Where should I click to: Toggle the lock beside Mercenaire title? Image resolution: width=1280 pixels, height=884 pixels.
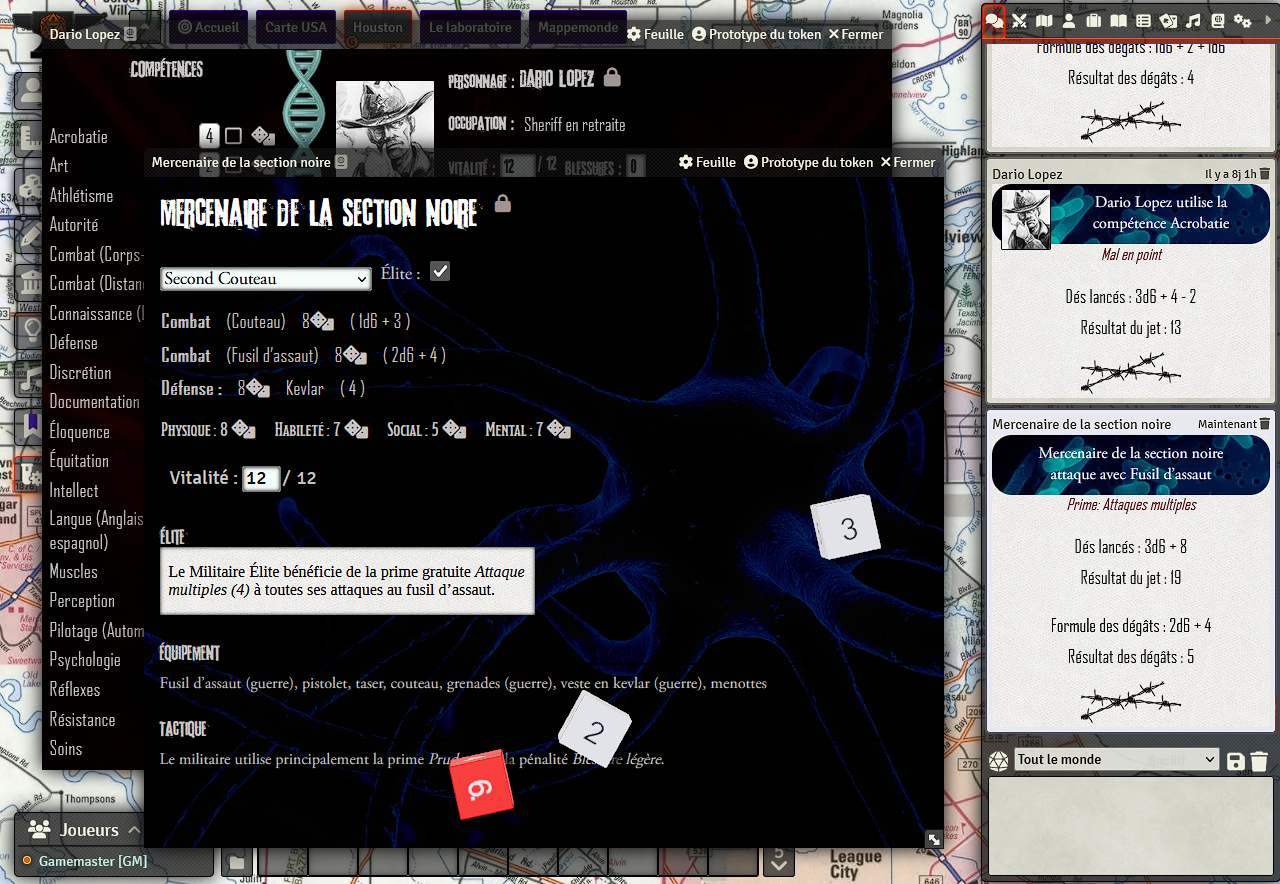coord(503,204)
